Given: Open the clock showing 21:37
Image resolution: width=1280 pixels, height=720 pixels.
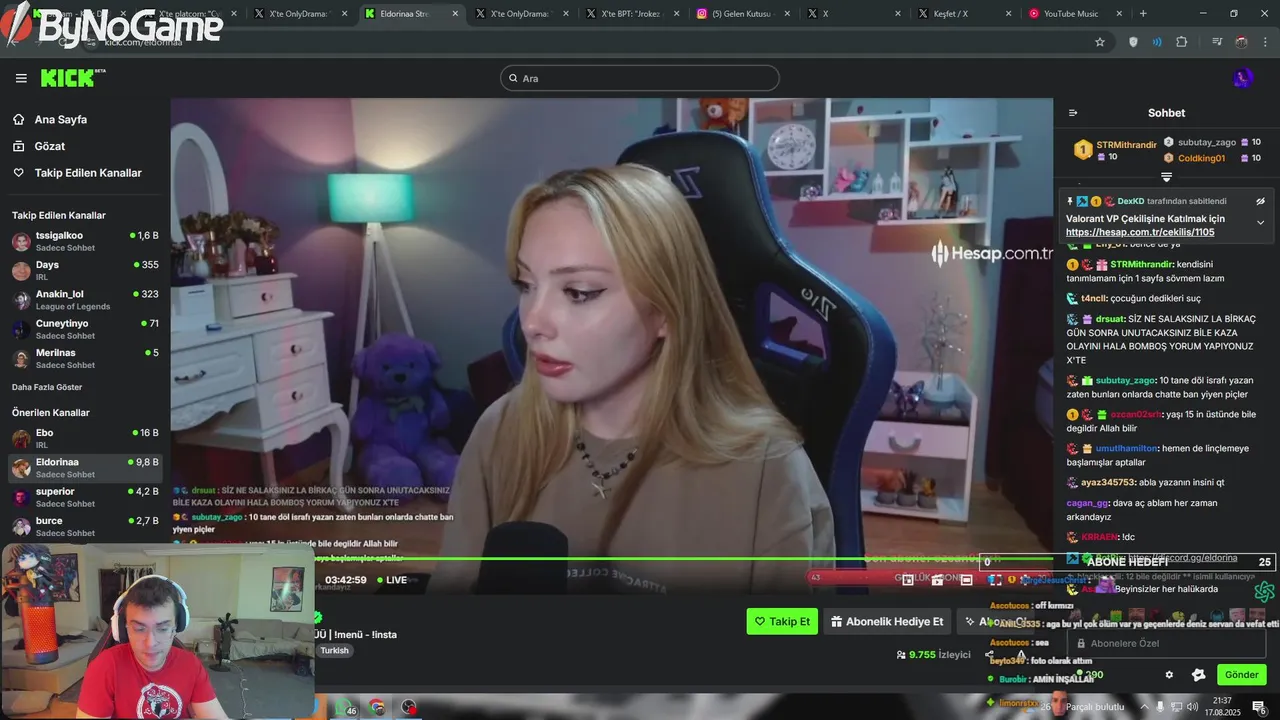Looking at the screenshot, I should pyautogui.click(x=1222, y=707).
